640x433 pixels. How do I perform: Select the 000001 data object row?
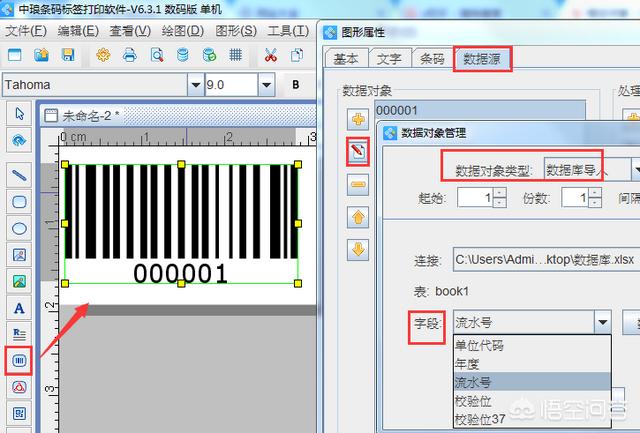pyautogui.click(x=480, y=110)
